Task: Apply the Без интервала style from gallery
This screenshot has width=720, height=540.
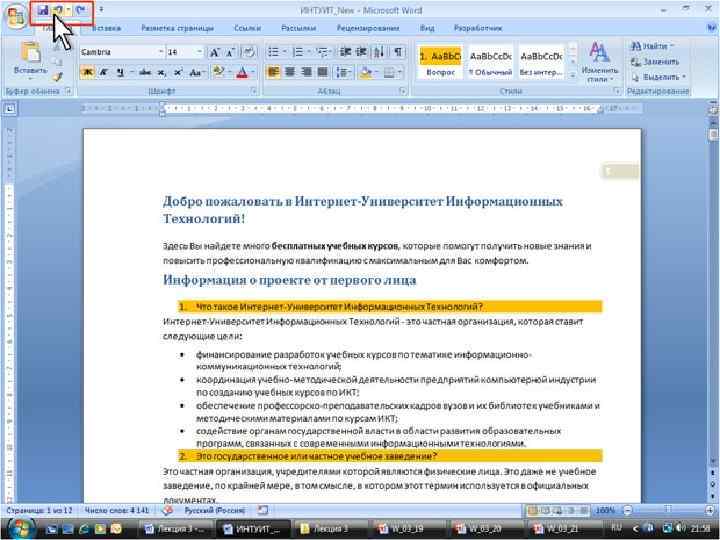Action: [x=541, y=62]
